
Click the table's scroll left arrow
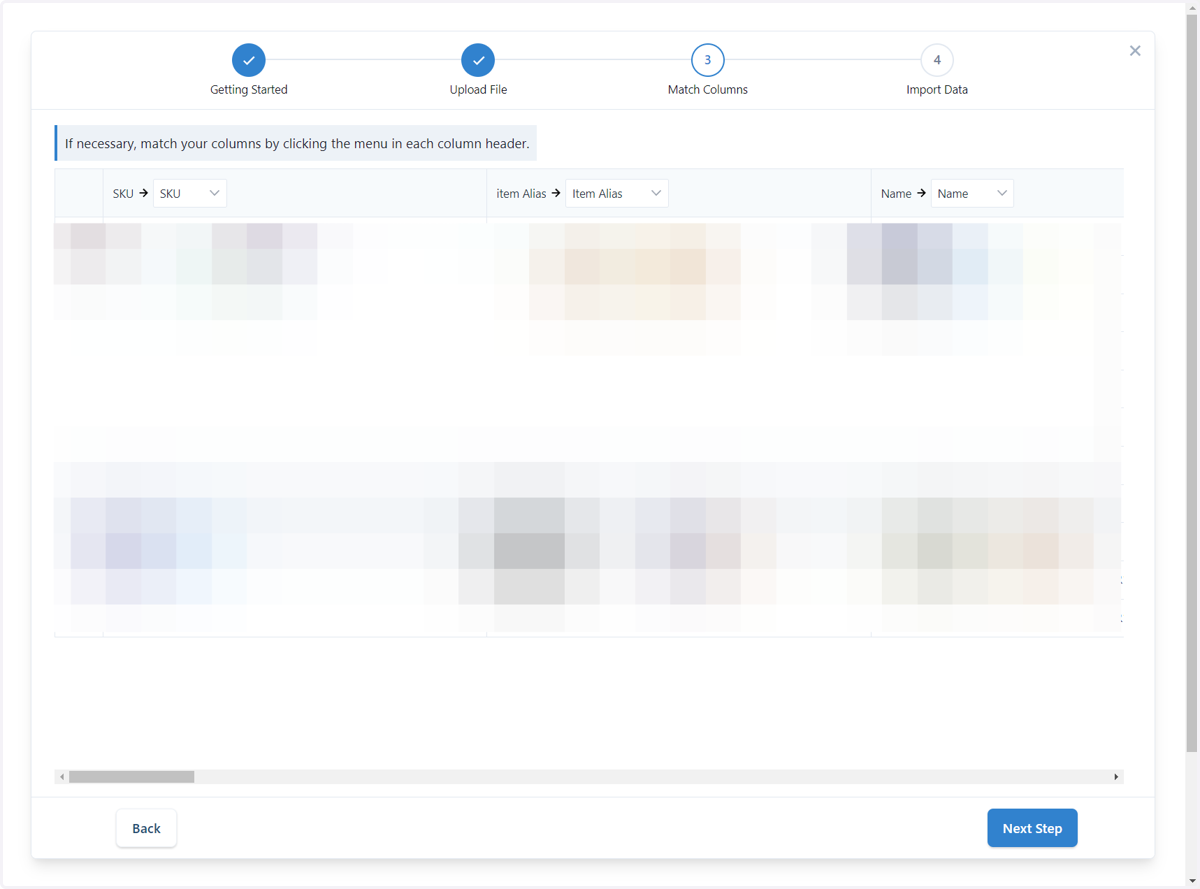coord(62,777)
